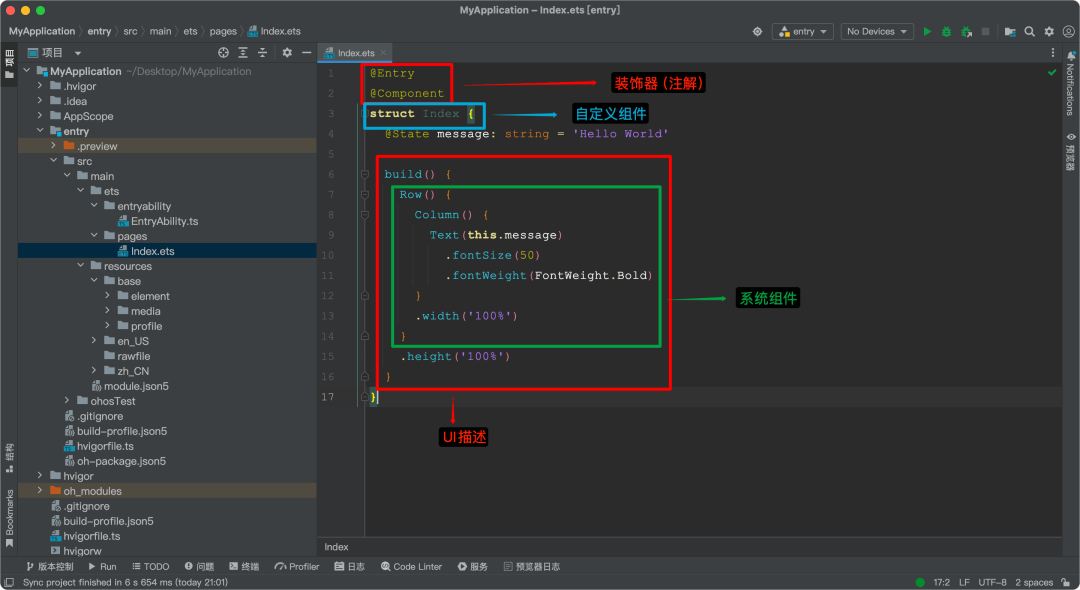Click select opened file crosshair icon in project panel
1080x590 pixels.
coord(223,52)
